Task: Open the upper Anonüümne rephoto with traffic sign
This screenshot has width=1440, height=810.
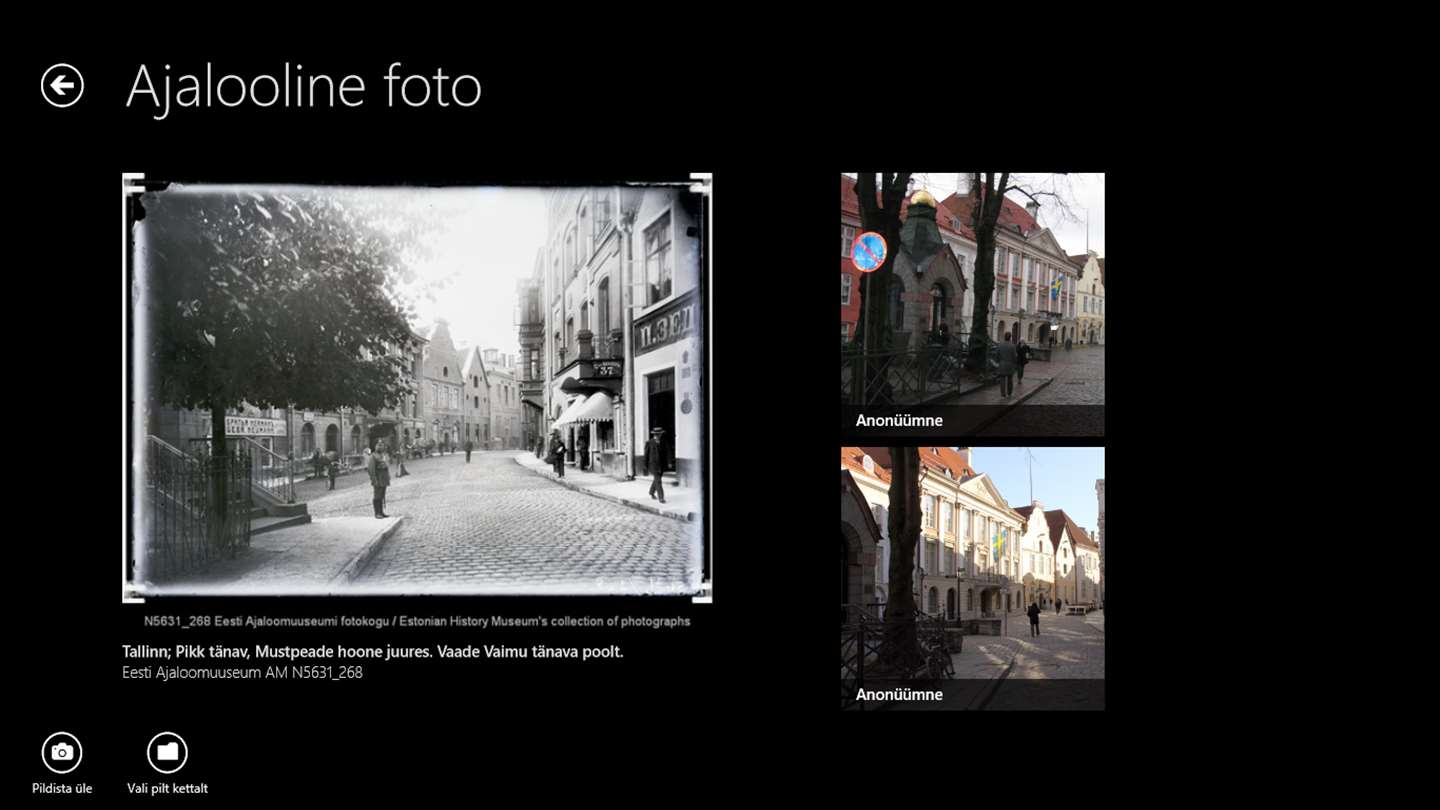Action: tap(973, 304)
